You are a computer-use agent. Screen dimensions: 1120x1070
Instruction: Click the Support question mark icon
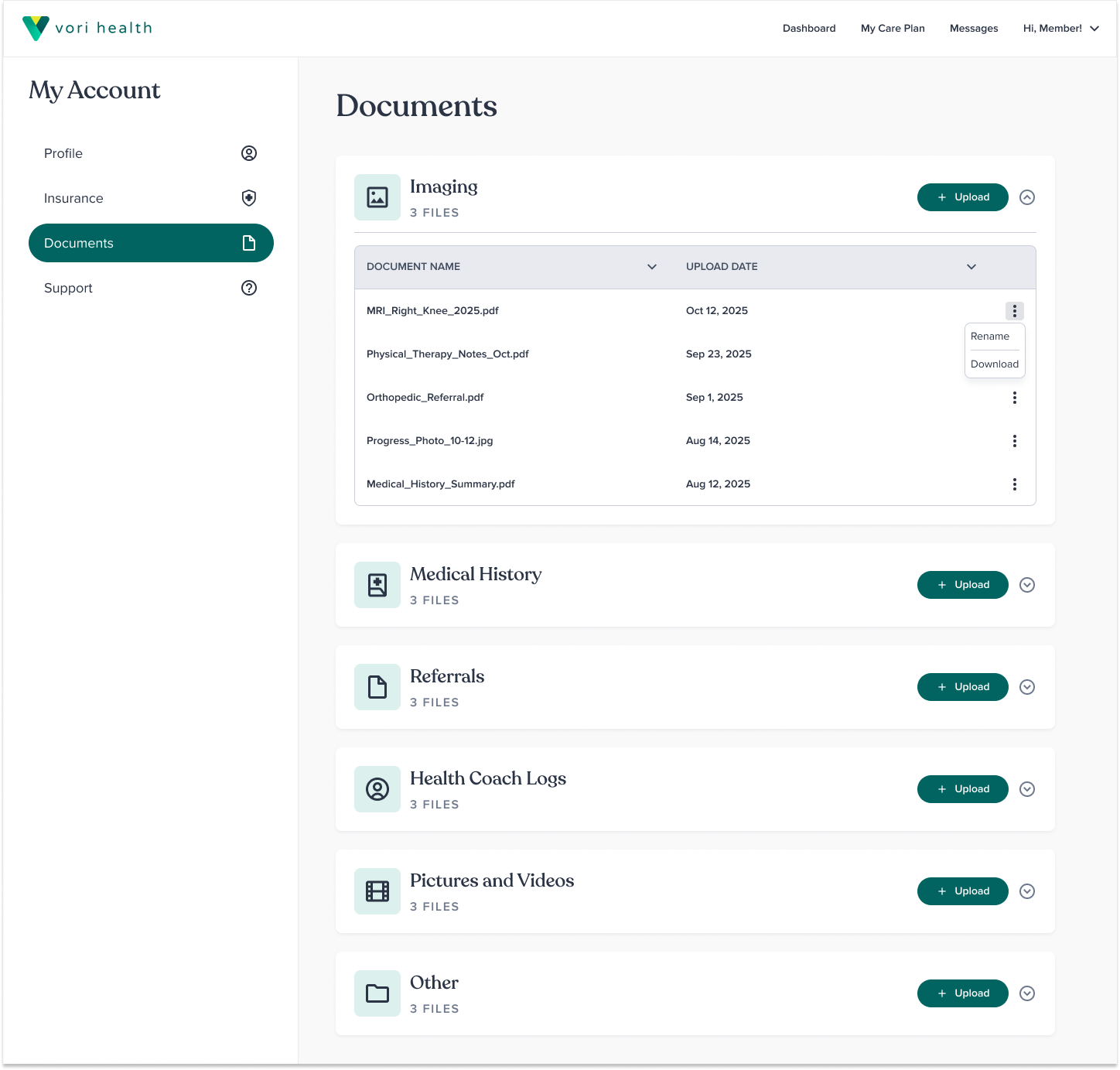pyautogui.click(x=249, y=288)
